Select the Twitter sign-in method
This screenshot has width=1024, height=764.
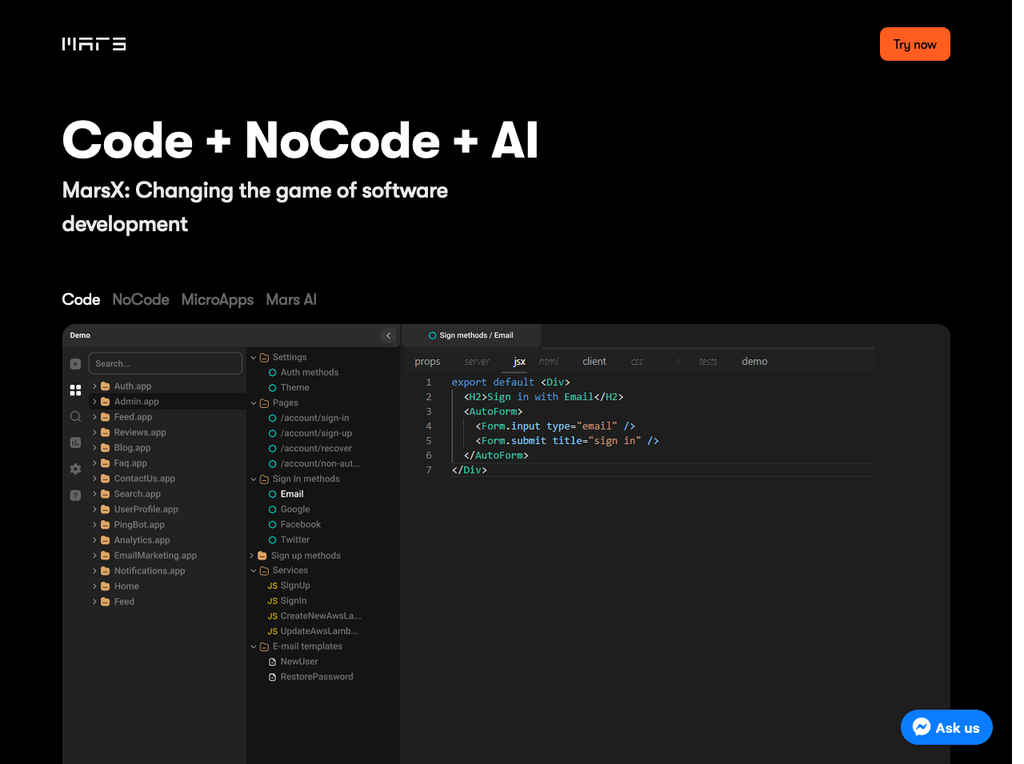[295, 540]
